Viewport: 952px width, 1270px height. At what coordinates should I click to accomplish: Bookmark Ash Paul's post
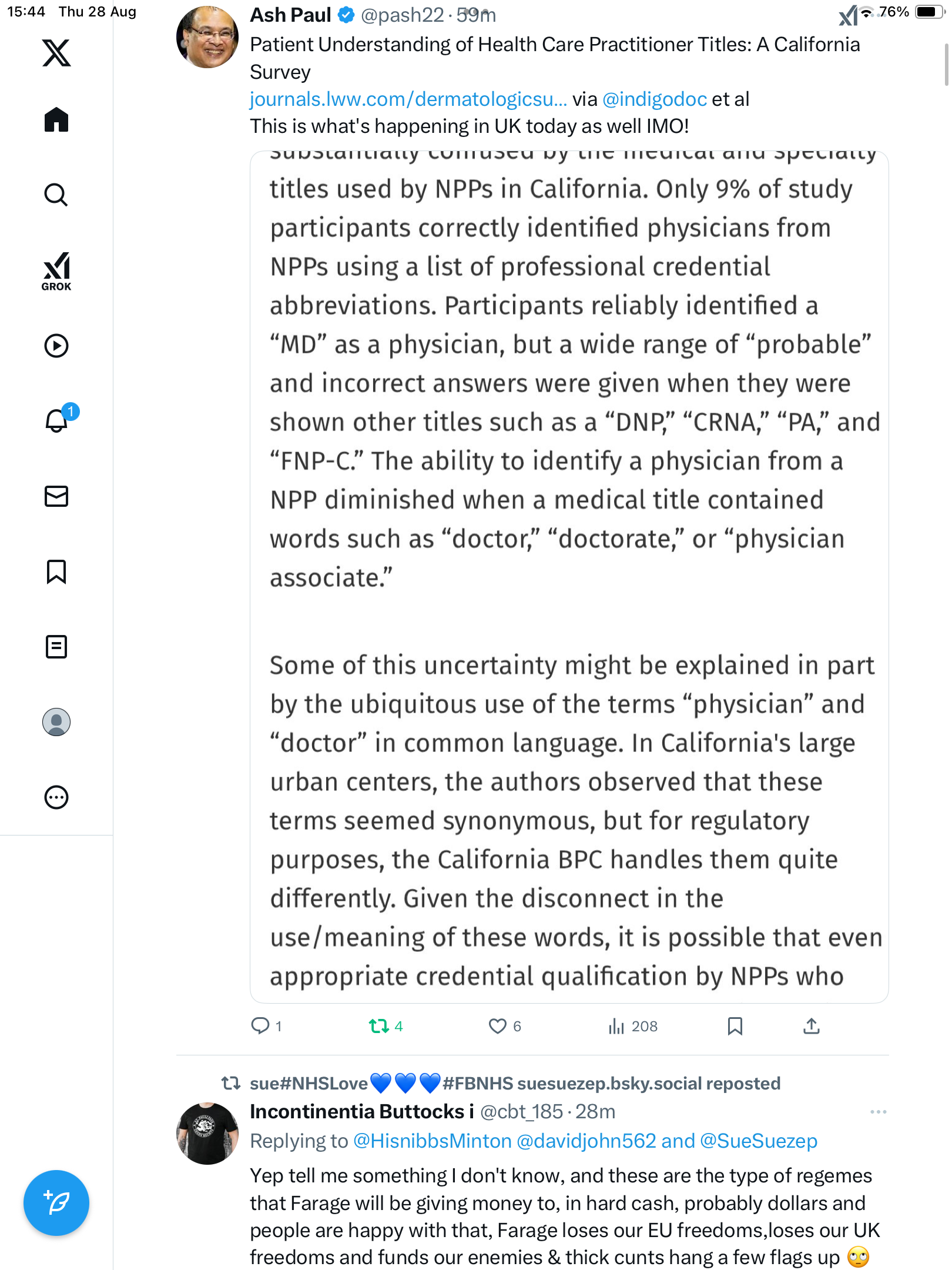click(735, 1026)
